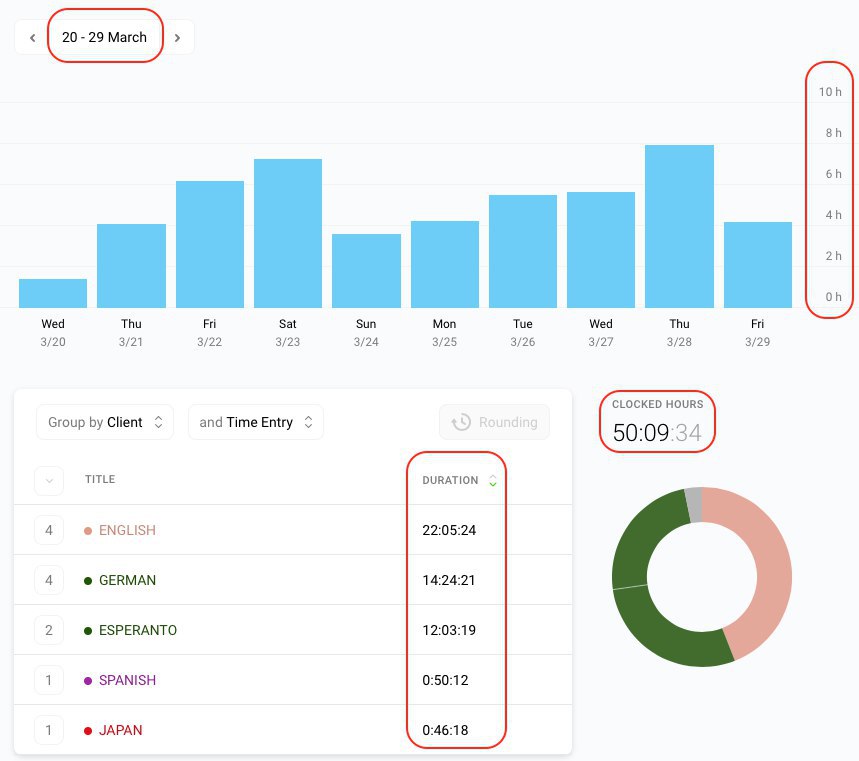Expand the SPANISH group with 1 entry
The height and width of the screenshot is (761, 859).
pos(49,680)
